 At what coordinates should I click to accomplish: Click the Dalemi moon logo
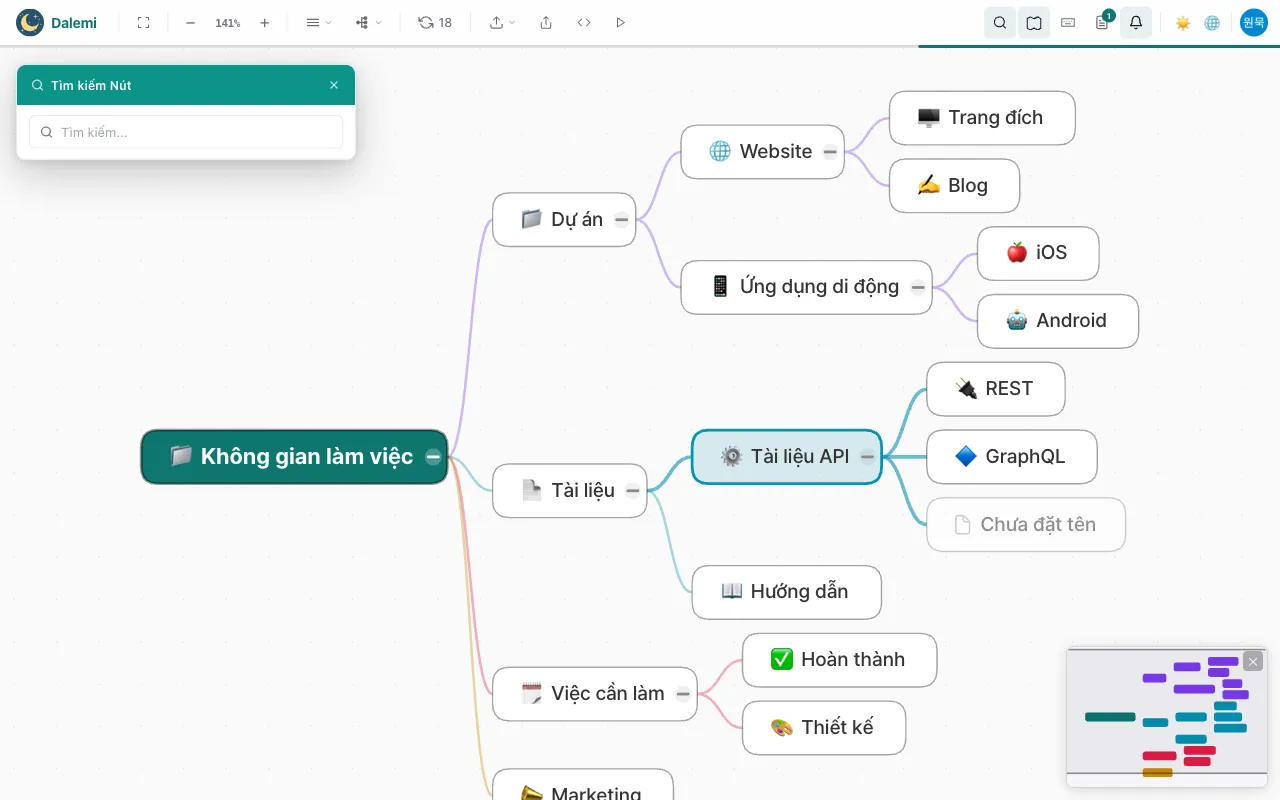(x=30, y=22)
